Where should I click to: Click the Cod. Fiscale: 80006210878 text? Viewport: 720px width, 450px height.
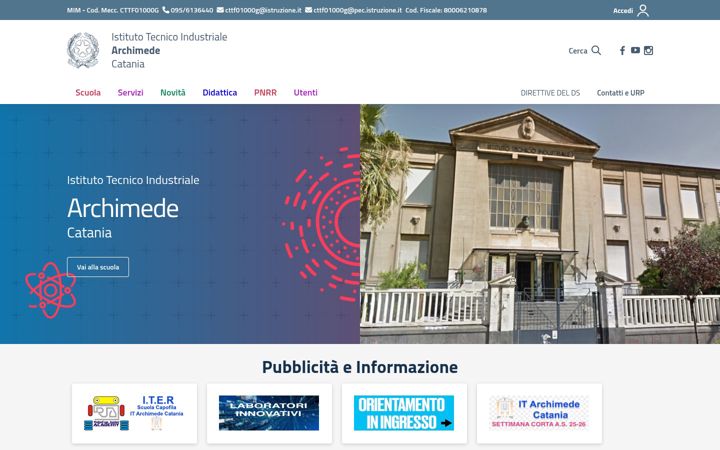[446, 10]
